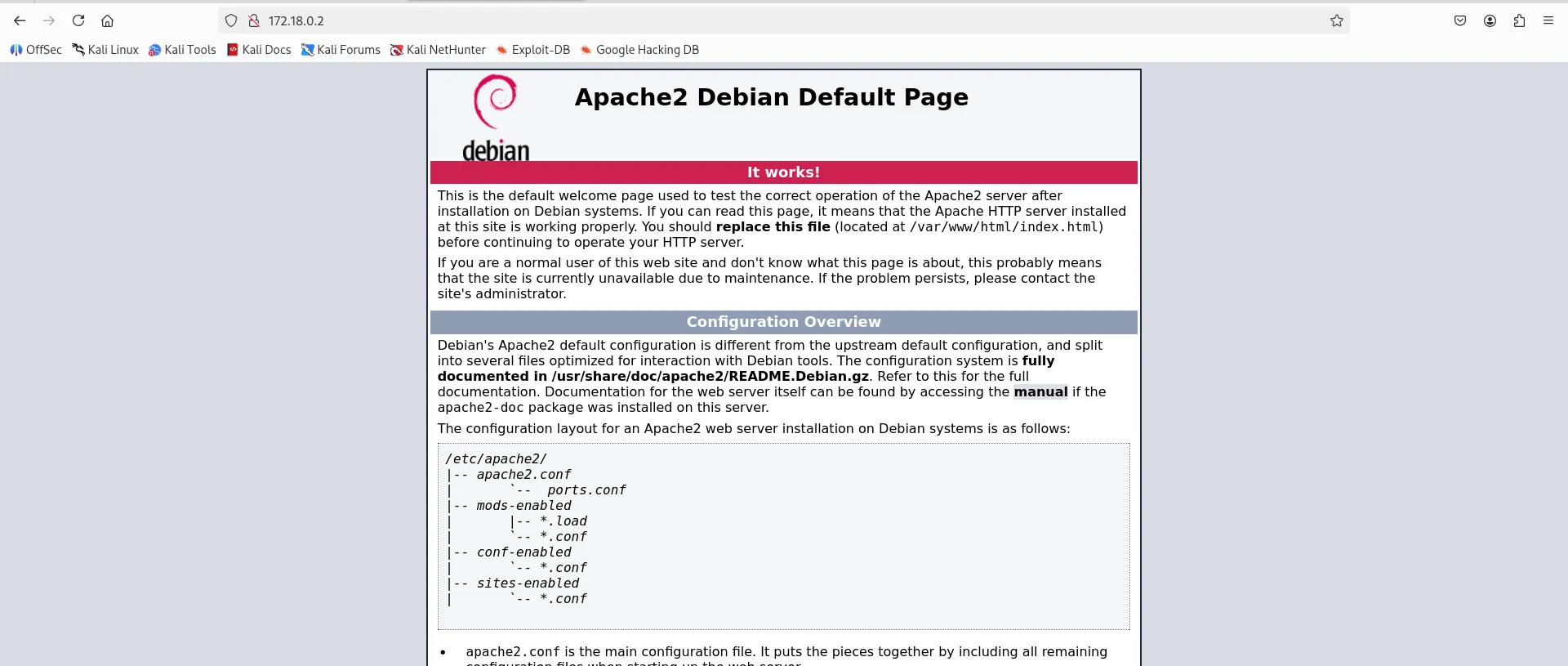Image resolution: width=1568 pixels, height=666 pixels.
Task: Open the hamburger application menu
Action: (x=1548, y=20)
